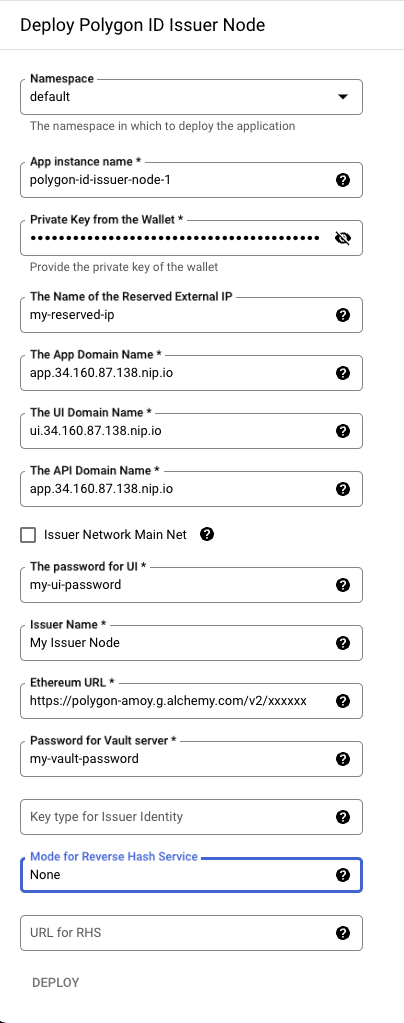Focus the password for UI field
404x1023 pixels.
pos(191,585)
